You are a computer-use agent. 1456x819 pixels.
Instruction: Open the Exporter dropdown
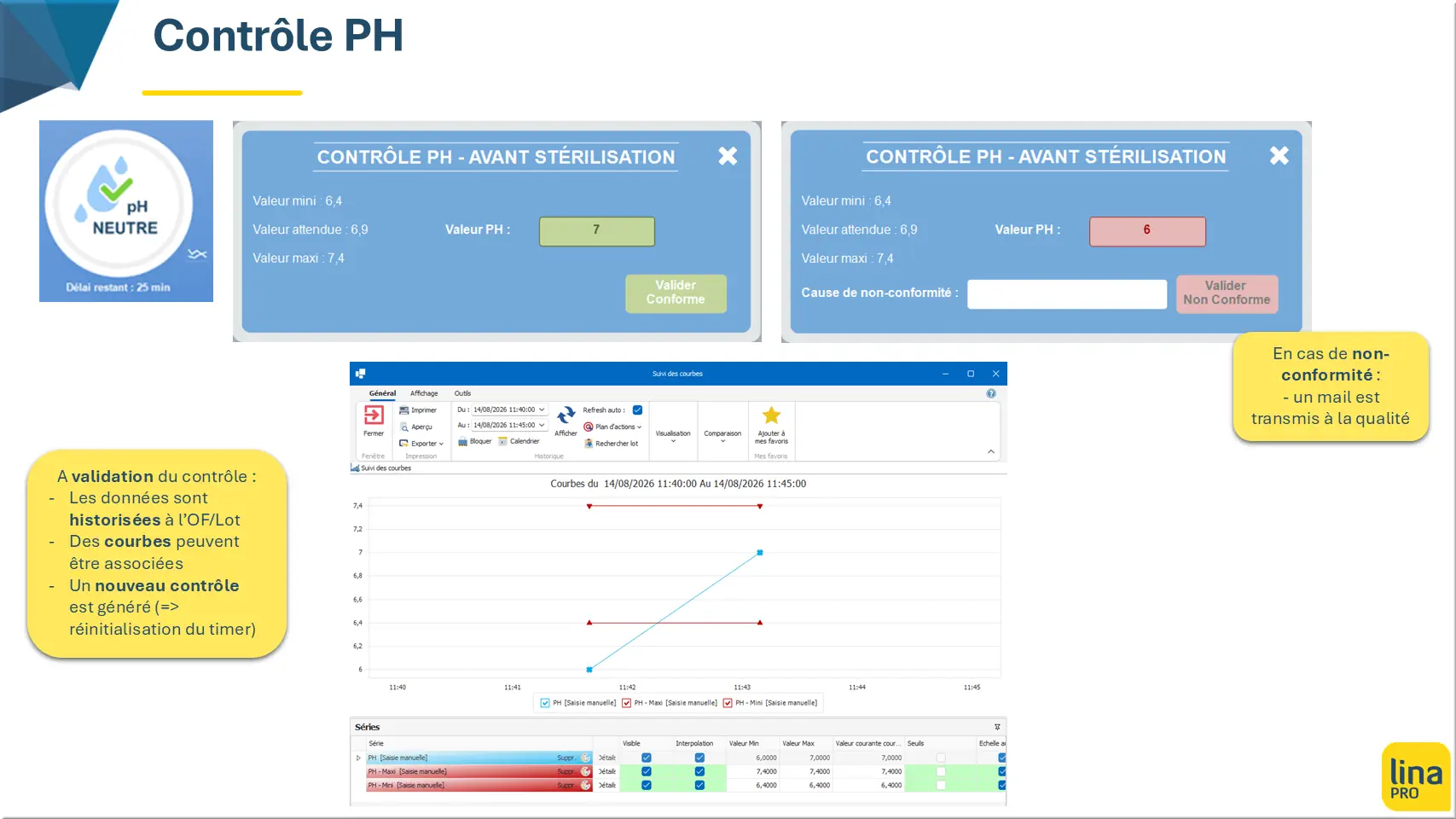421,444
